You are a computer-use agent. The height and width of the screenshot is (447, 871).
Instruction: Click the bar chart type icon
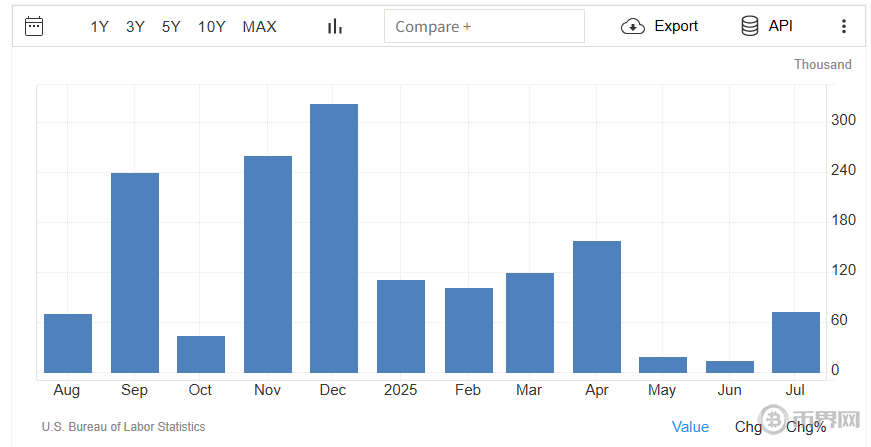[334, 26]
